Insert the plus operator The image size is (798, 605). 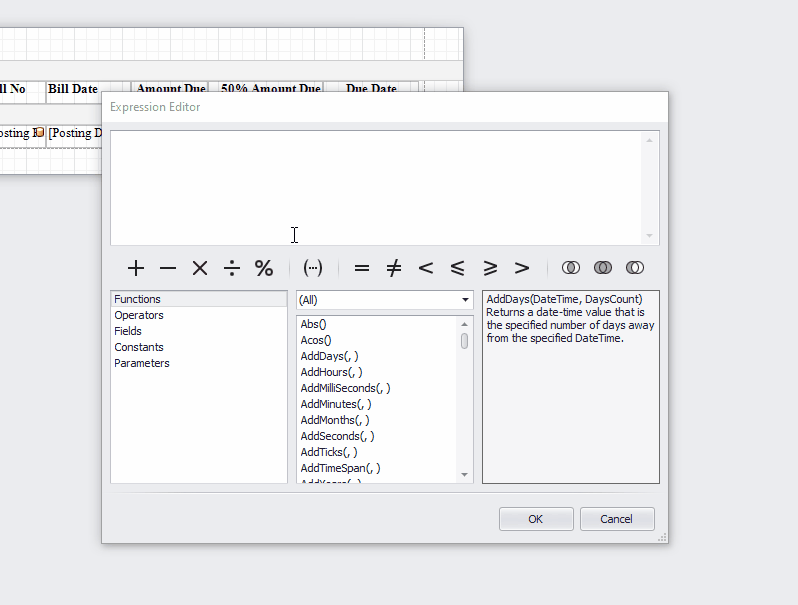click(136, 268)
